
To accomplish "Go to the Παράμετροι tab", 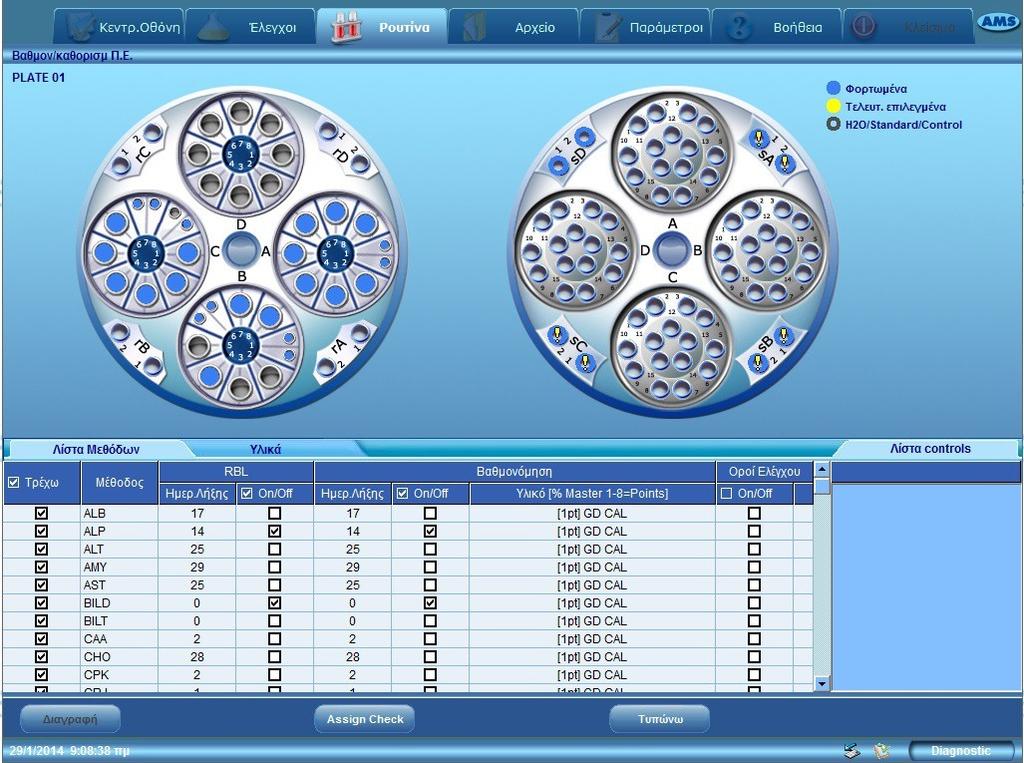I will (x=645, y=27).
